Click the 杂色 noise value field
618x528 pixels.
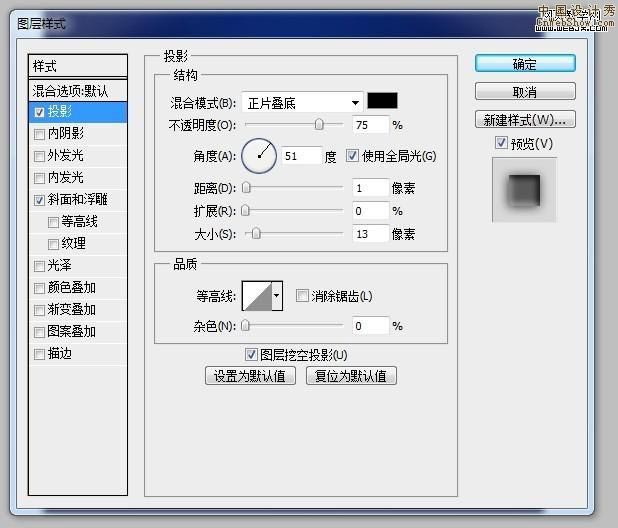coord(370,326)
